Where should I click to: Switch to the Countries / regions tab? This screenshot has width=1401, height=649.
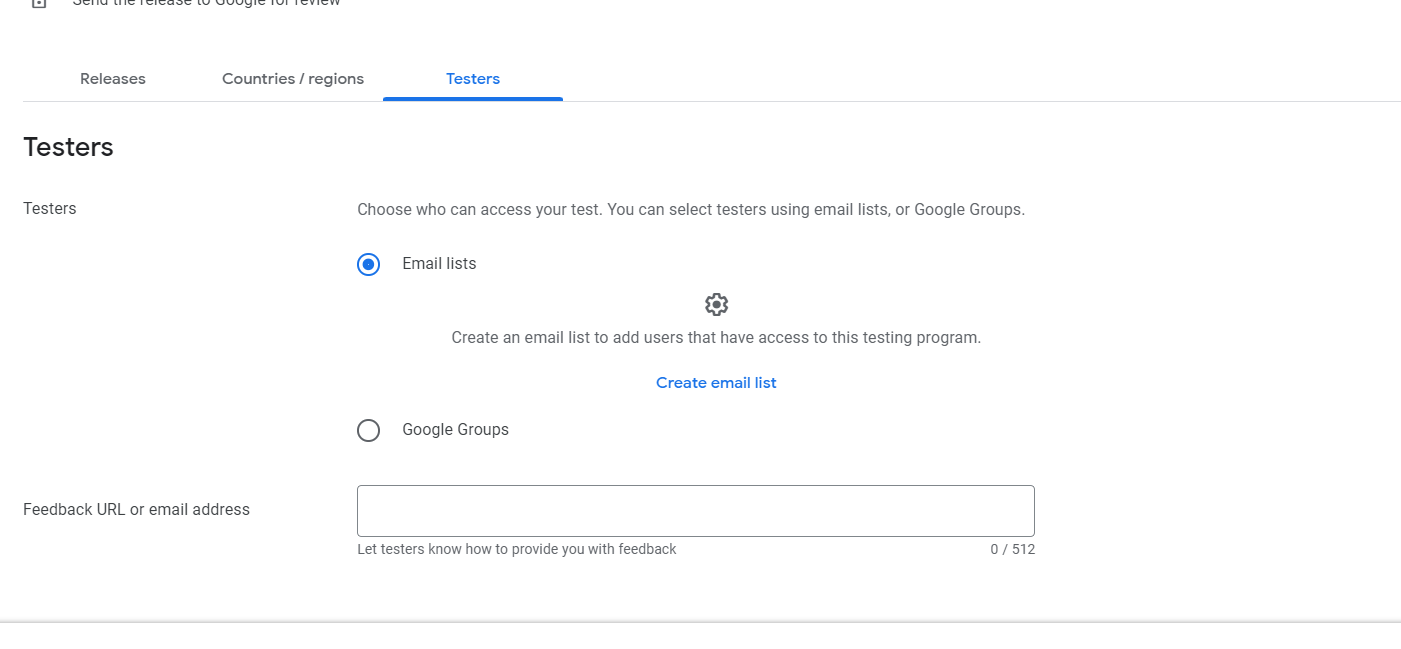coord(293,79)
